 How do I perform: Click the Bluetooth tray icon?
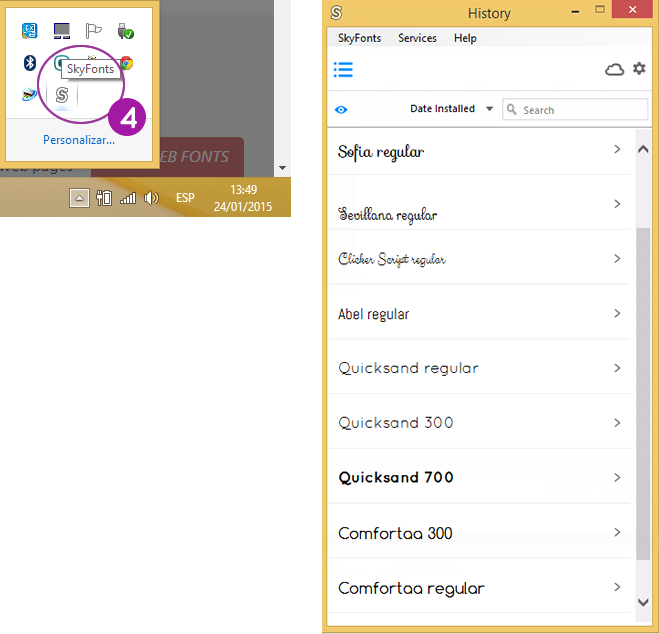tap(30, 63)
